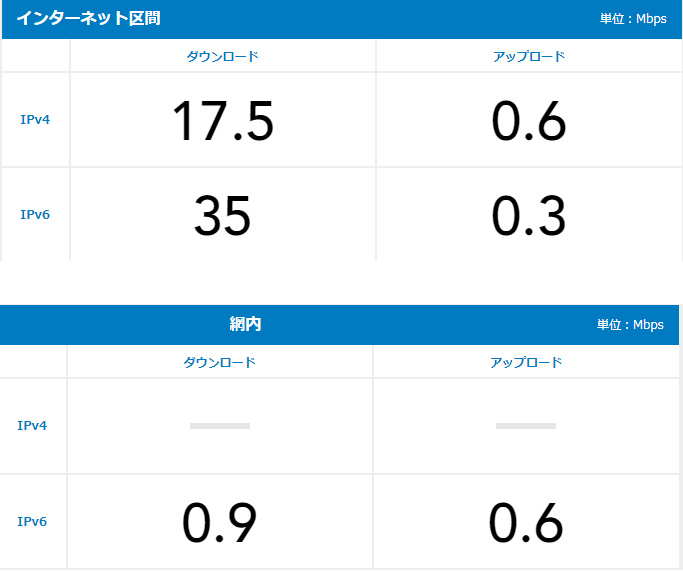
Task: Click the 17.5 IPv4 download value
Action: tap(222, 121)
